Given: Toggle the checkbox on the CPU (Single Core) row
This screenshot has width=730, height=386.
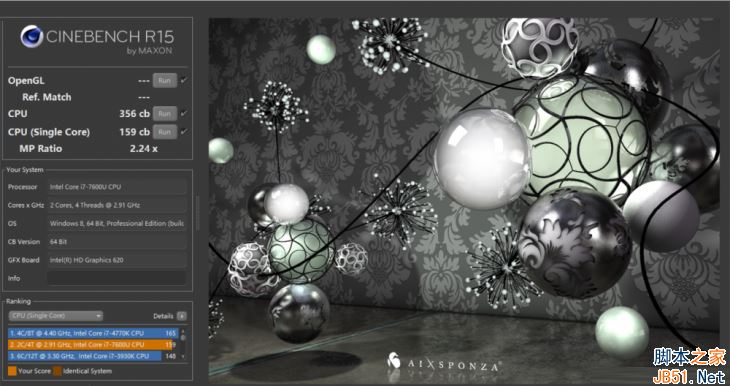Looking at the screenshot, I should click(184, 132).
